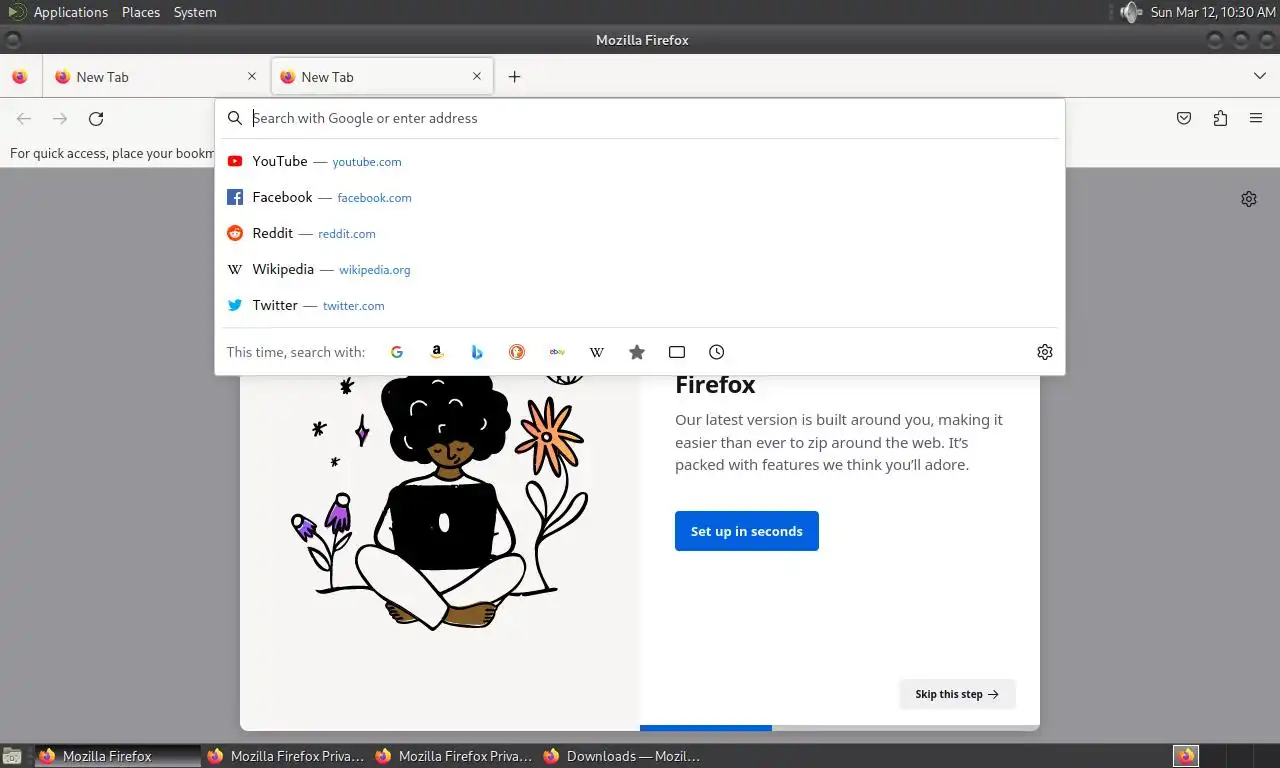
Task: Go back one page
Action: tap(24, 119)
